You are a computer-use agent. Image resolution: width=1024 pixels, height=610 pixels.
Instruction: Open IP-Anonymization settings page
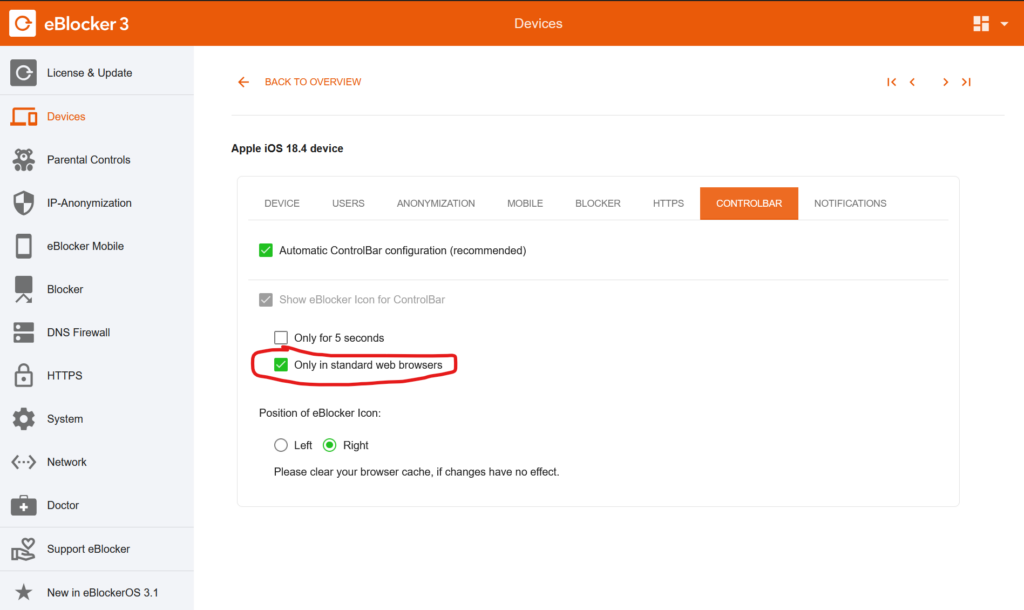tap(97, 202)
